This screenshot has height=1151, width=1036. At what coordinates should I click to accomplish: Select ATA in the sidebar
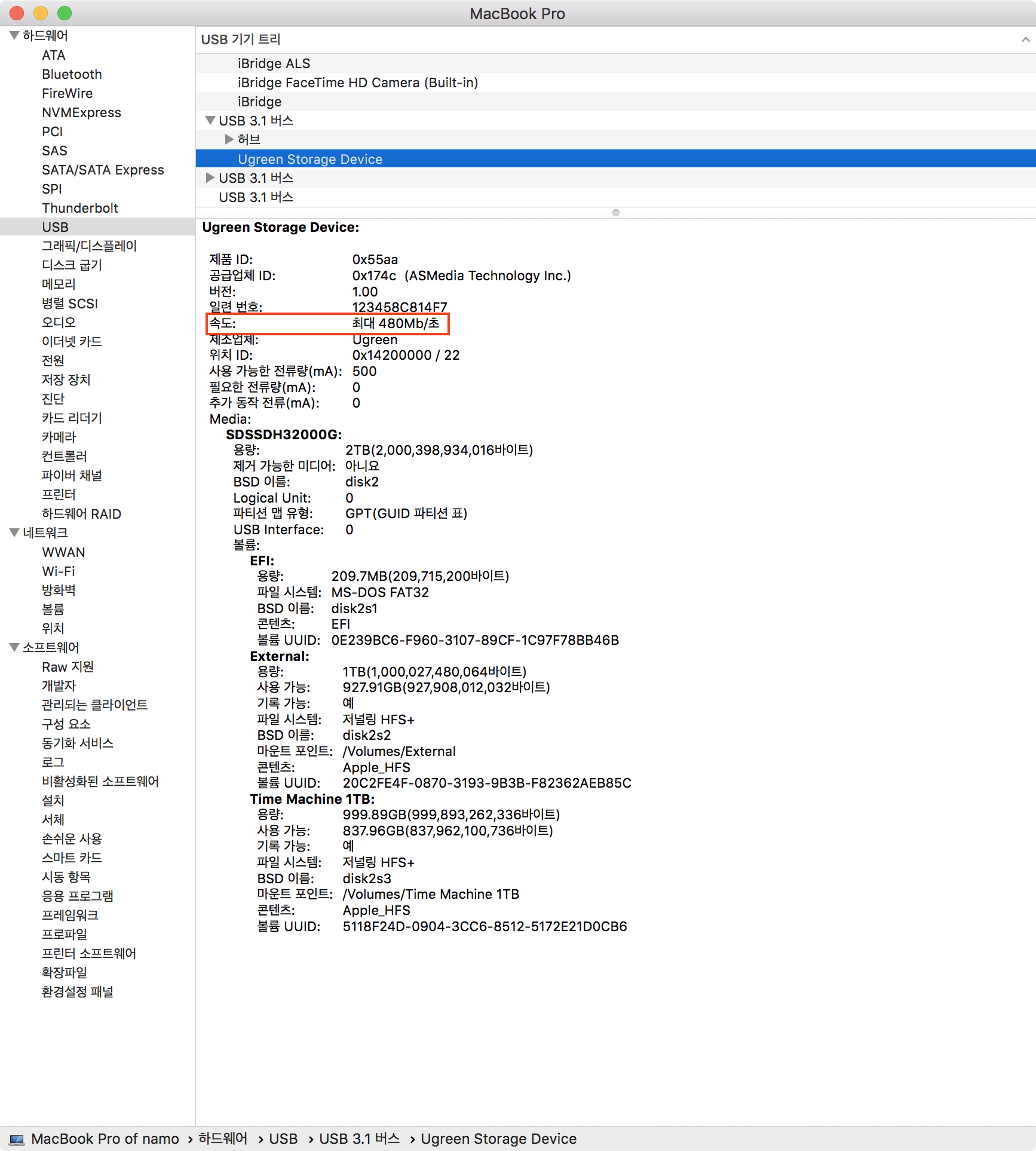[54, 55]
